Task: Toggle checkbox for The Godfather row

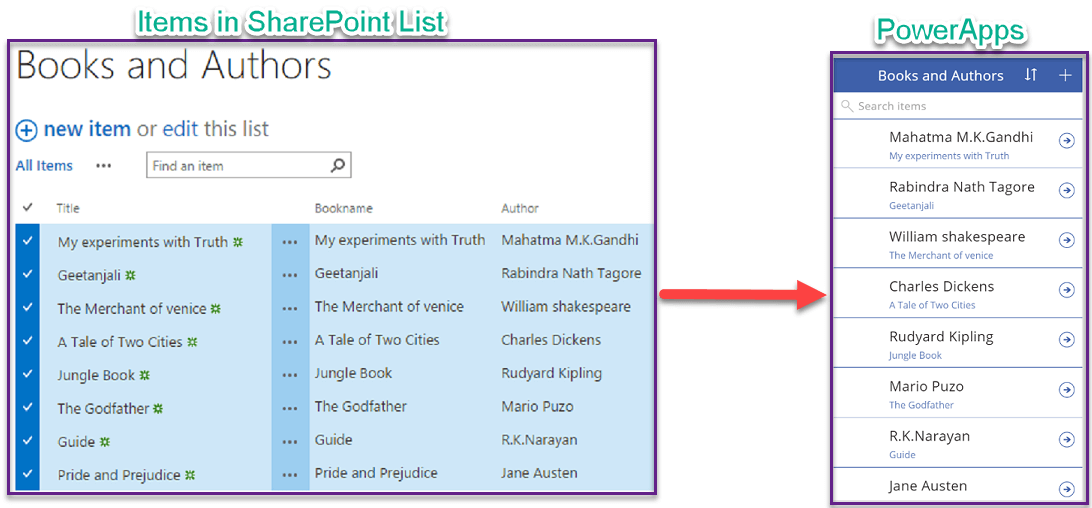Action: coord(27,408)
